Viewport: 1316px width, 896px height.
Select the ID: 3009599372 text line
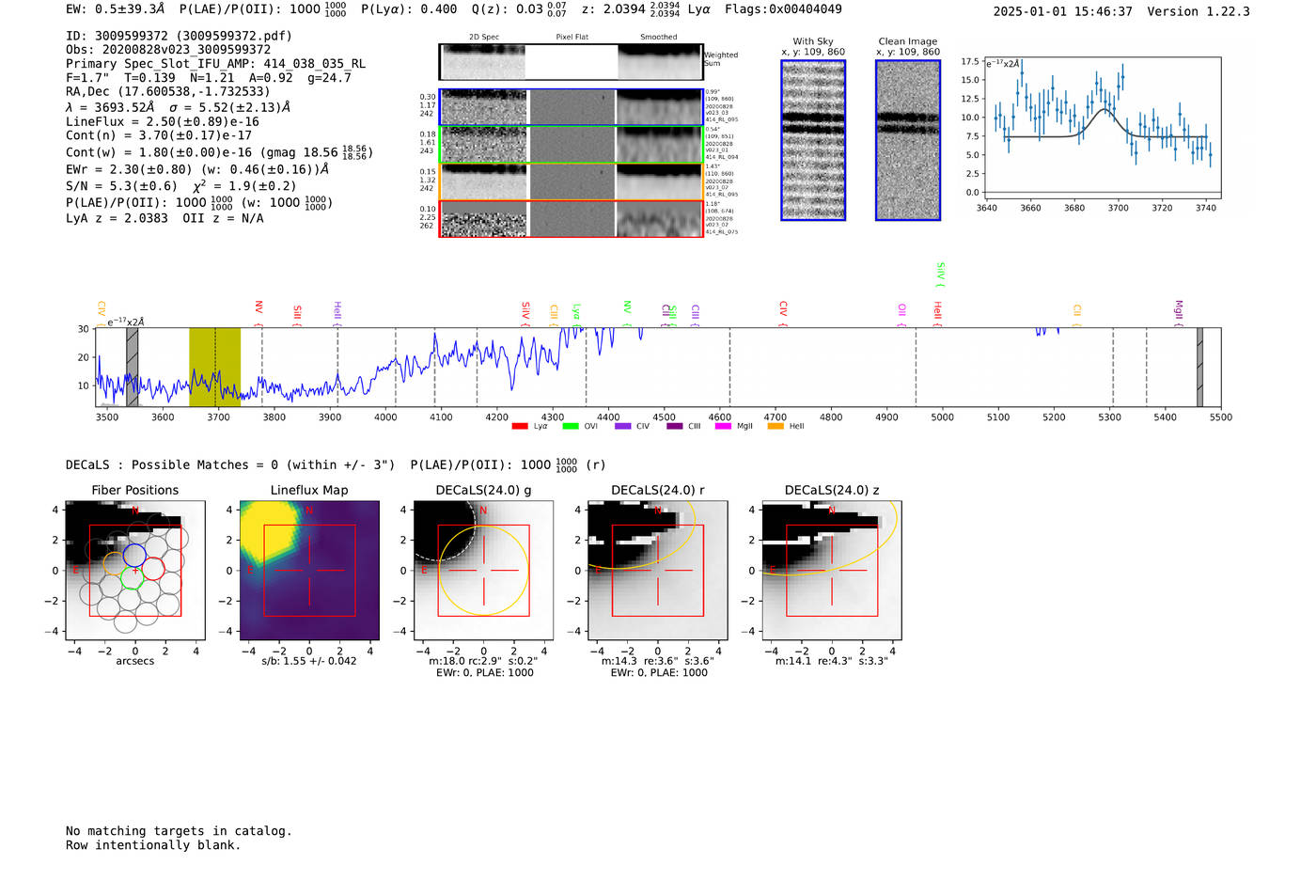tap(179, 36)
